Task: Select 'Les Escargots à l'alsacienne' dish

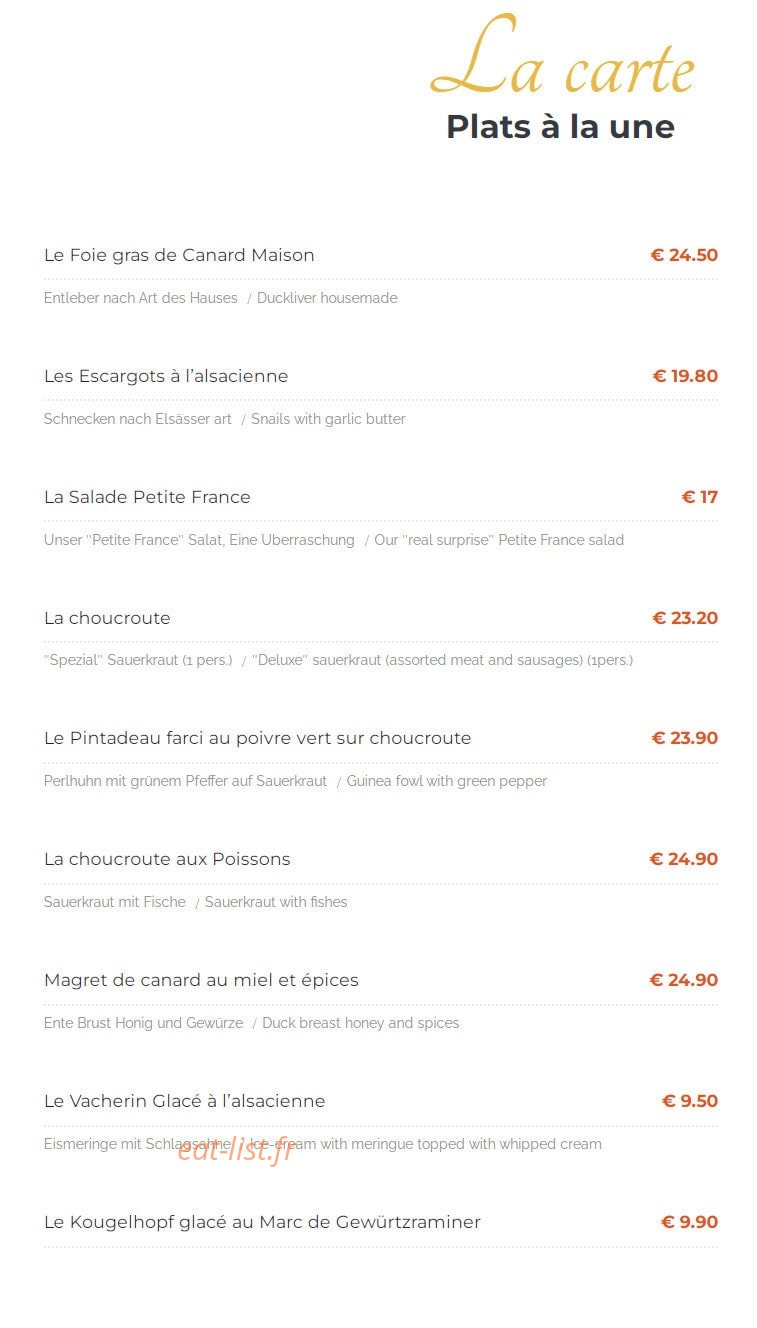Action: click(166, 376)
